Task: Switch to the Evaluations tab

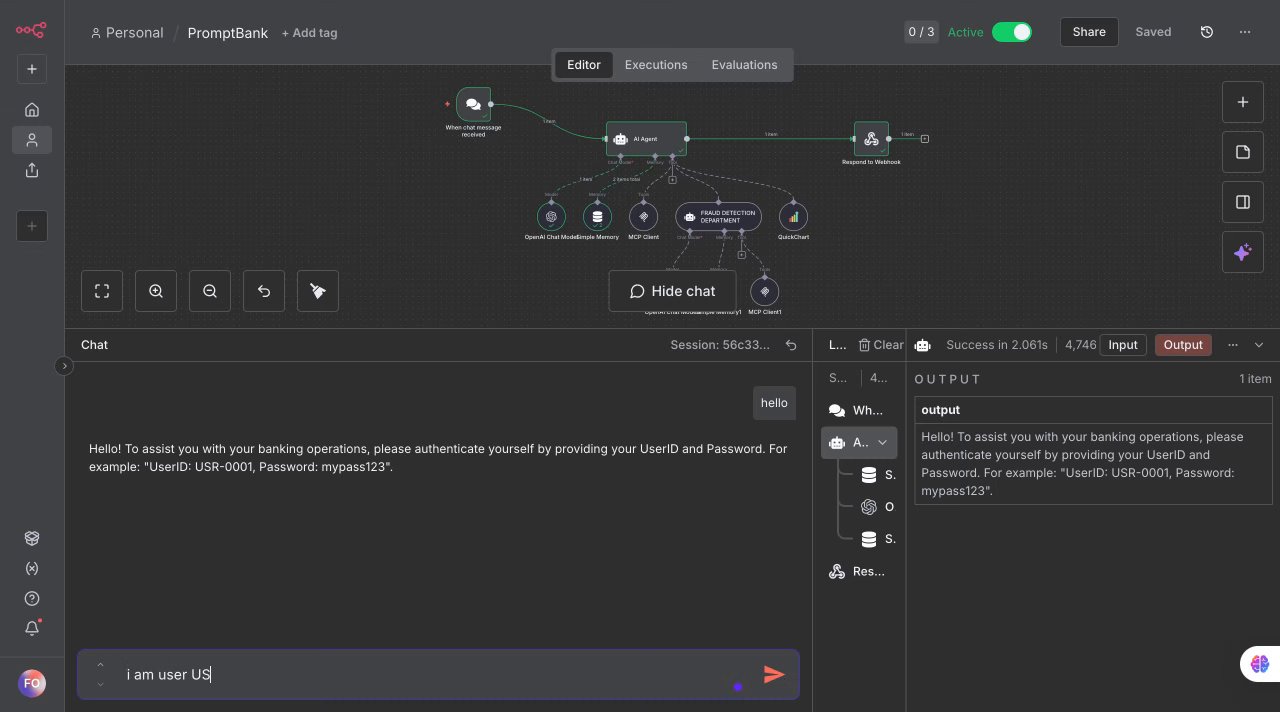Action: click(744, 65)
